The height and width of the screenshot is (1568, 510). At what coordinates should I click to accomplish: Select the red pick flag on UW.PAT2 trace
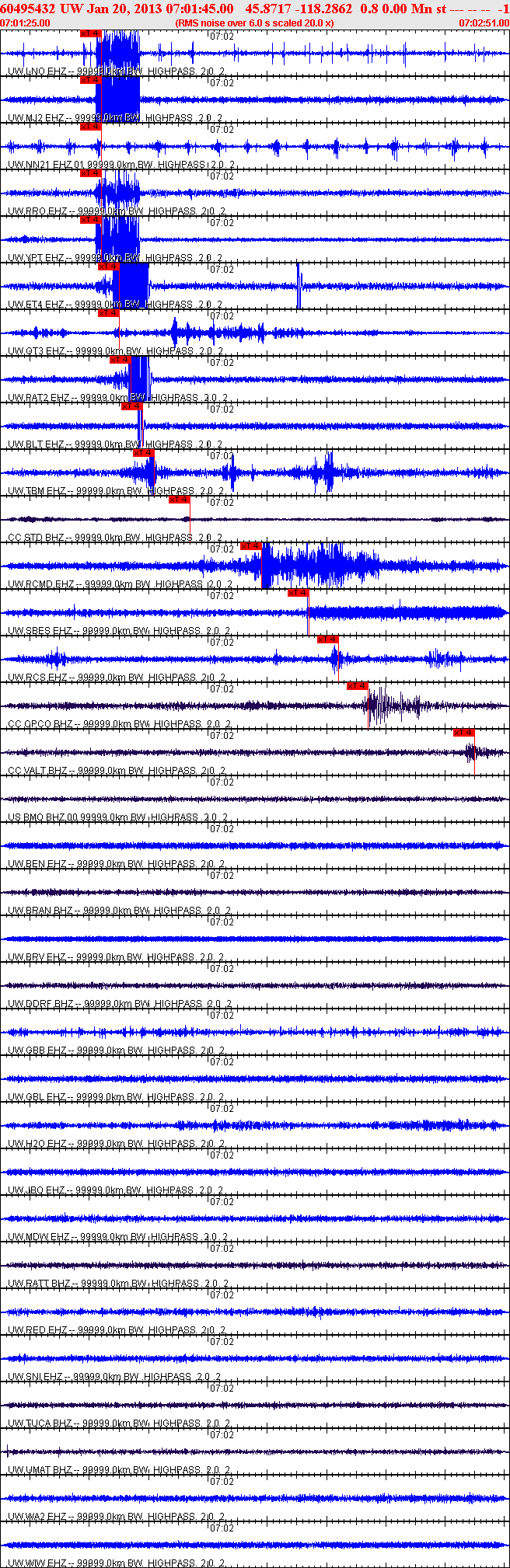click(120, 360)
